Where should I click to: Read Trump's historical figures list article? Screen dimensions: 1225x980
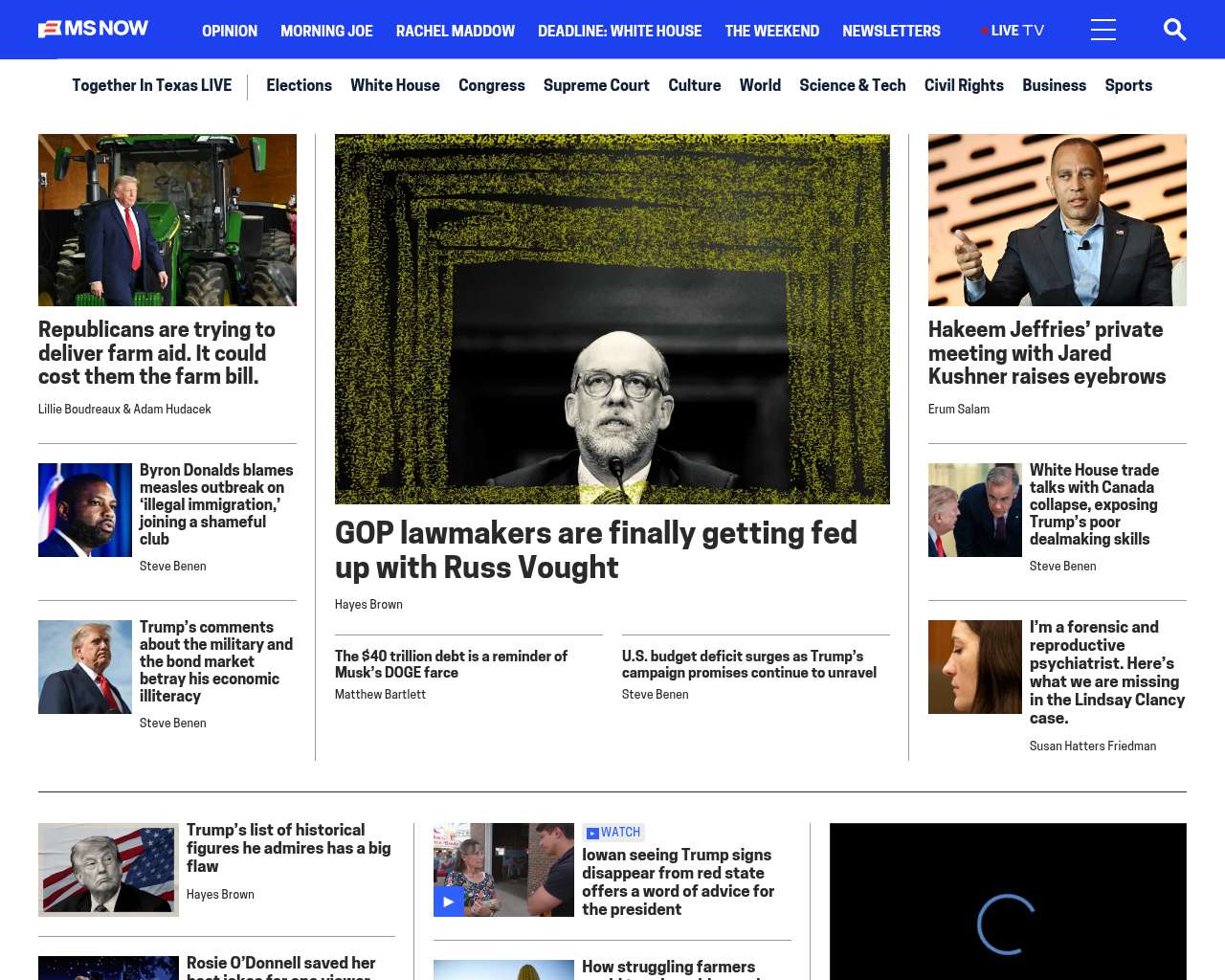289,848
